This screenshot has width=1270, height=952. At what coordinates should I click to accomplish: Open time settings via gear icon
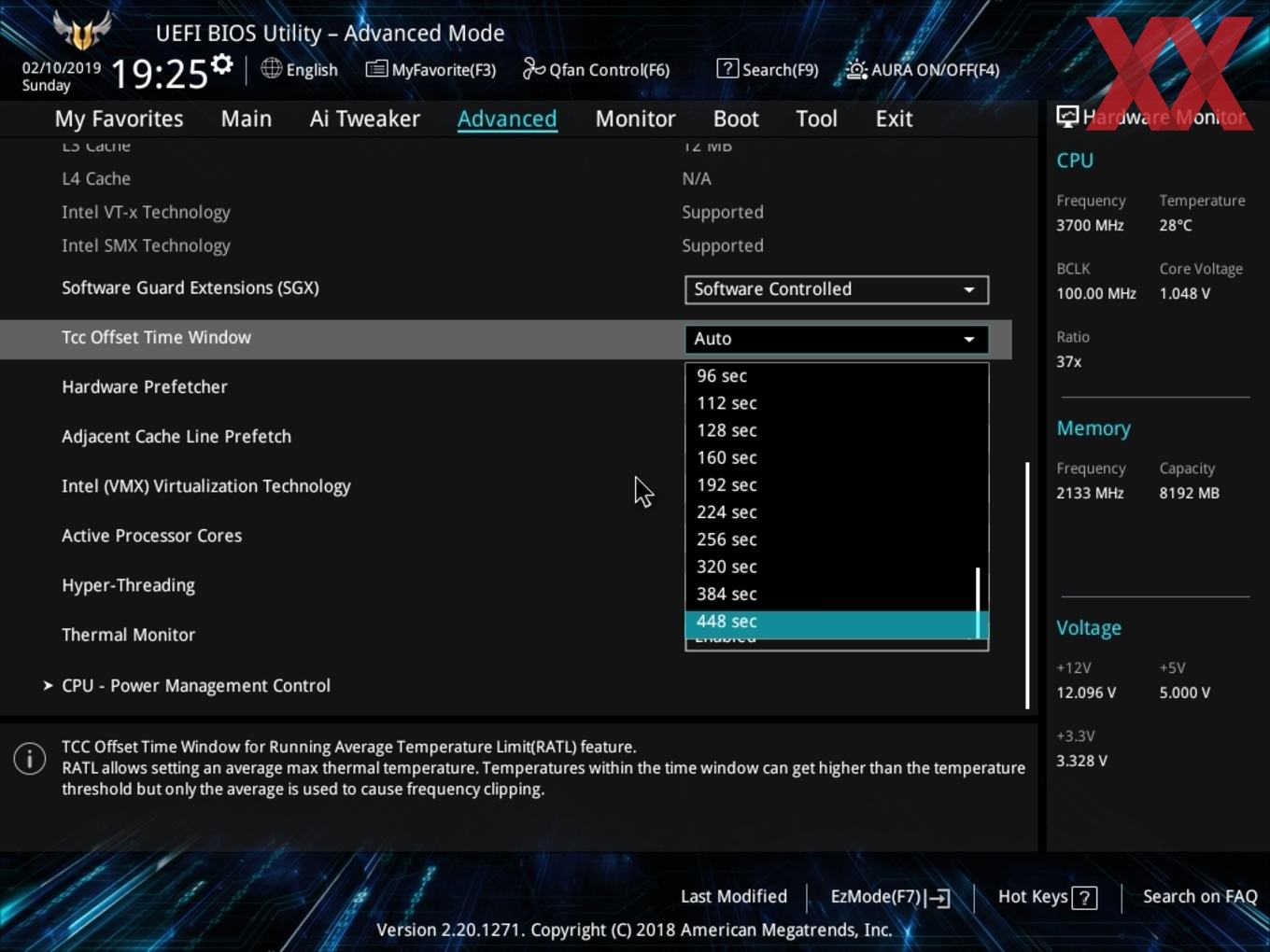[x=221, y=64]
